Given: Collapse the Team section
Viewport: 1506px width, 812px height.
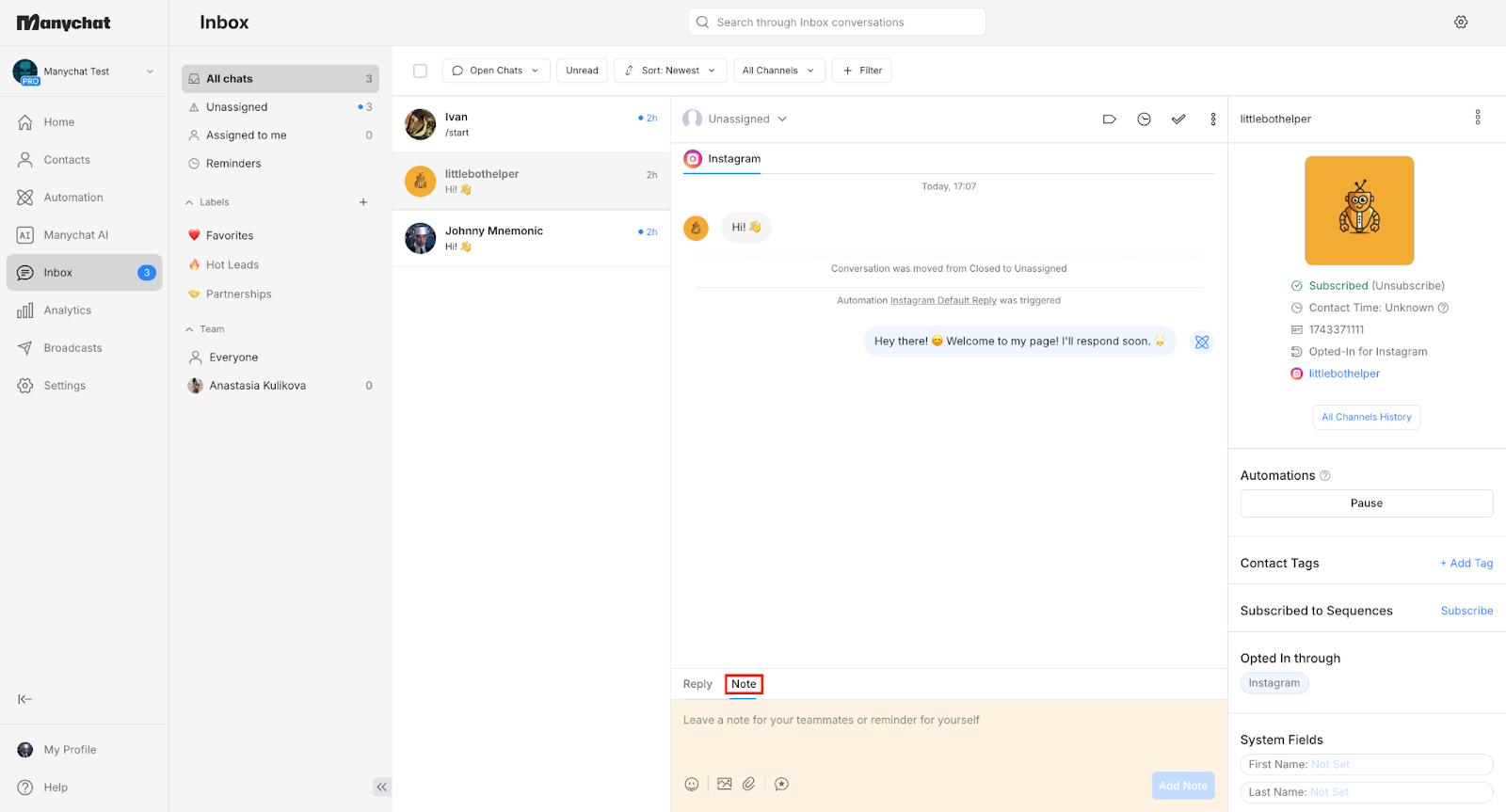Looking at the screenshot, I should 205,329.
